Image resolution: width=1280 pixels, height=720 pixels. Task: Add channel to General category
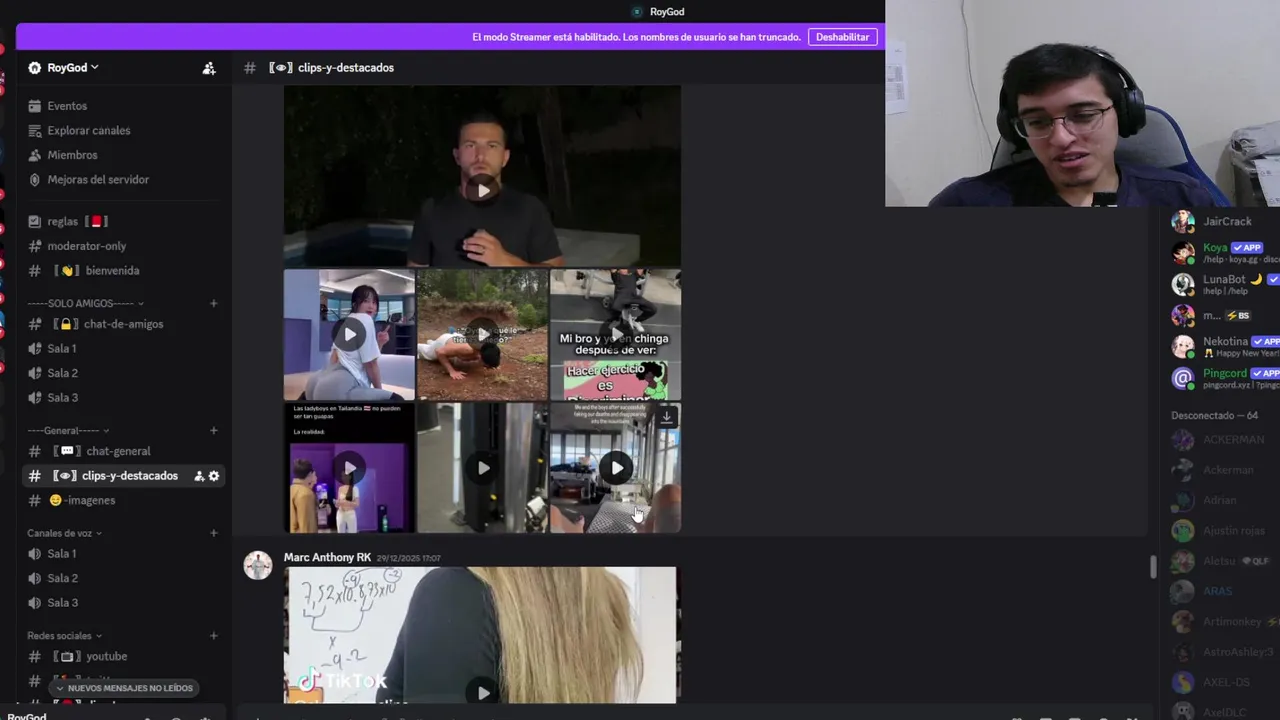tap(213, 431)
